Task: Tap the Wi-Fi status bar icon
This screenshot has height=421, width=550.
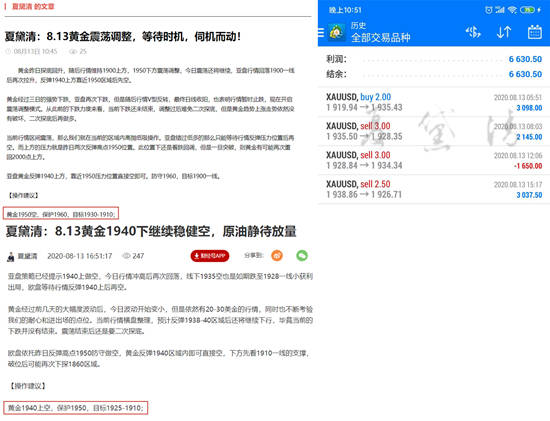Action: pos(512,10)
